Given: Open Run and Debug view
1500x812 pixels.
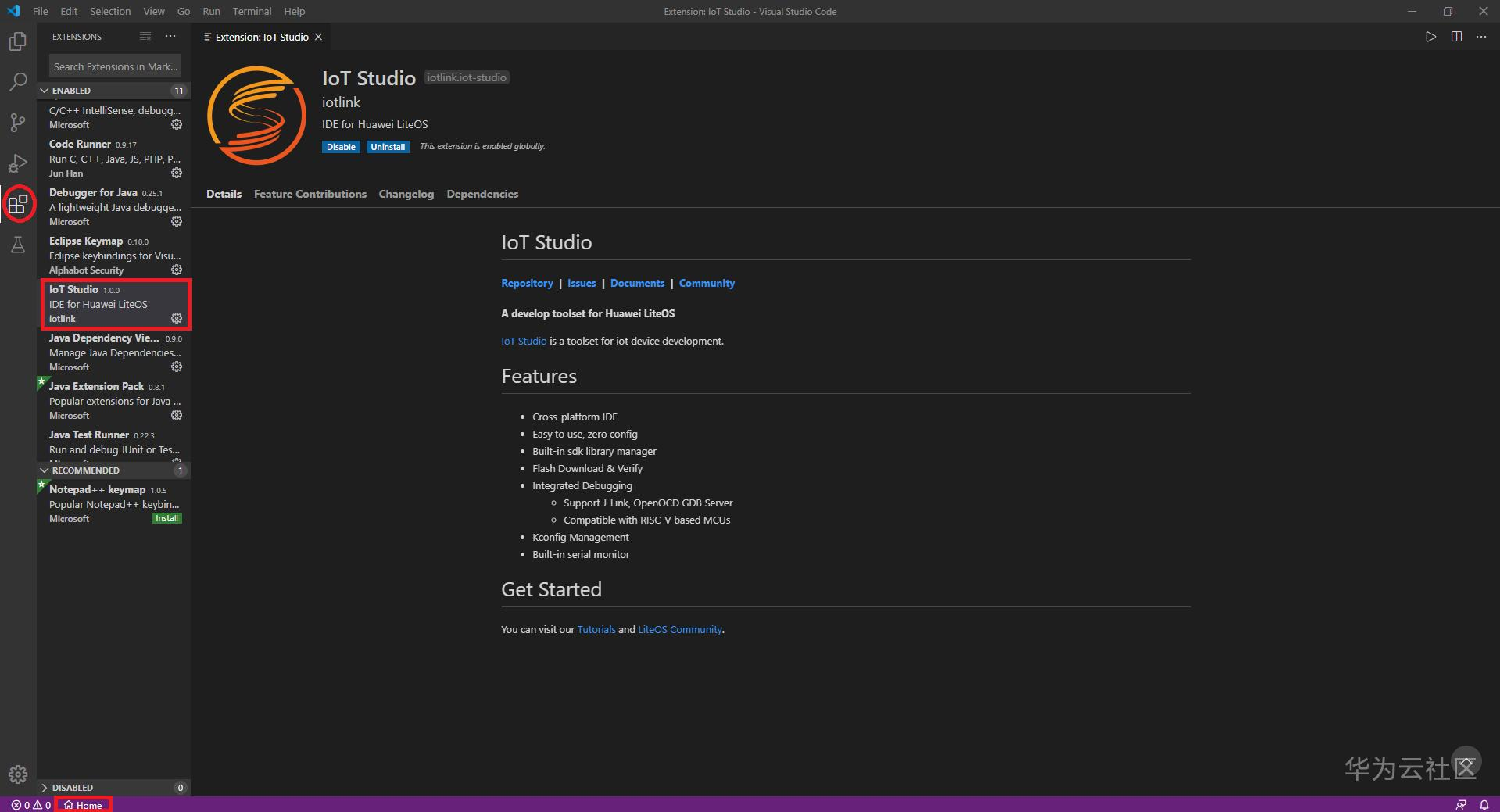Looking at the screenshot, I should (17, 163).
